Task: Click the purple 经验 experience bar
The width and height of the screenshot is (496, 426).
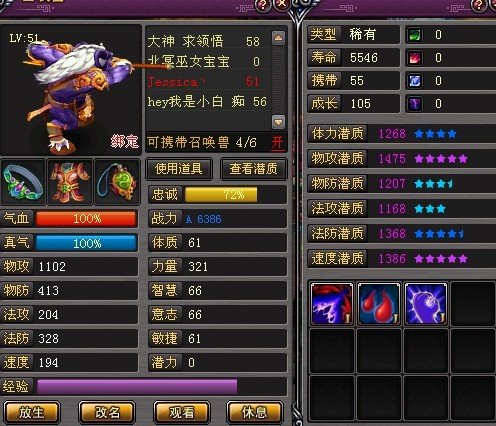Action: 137,387
